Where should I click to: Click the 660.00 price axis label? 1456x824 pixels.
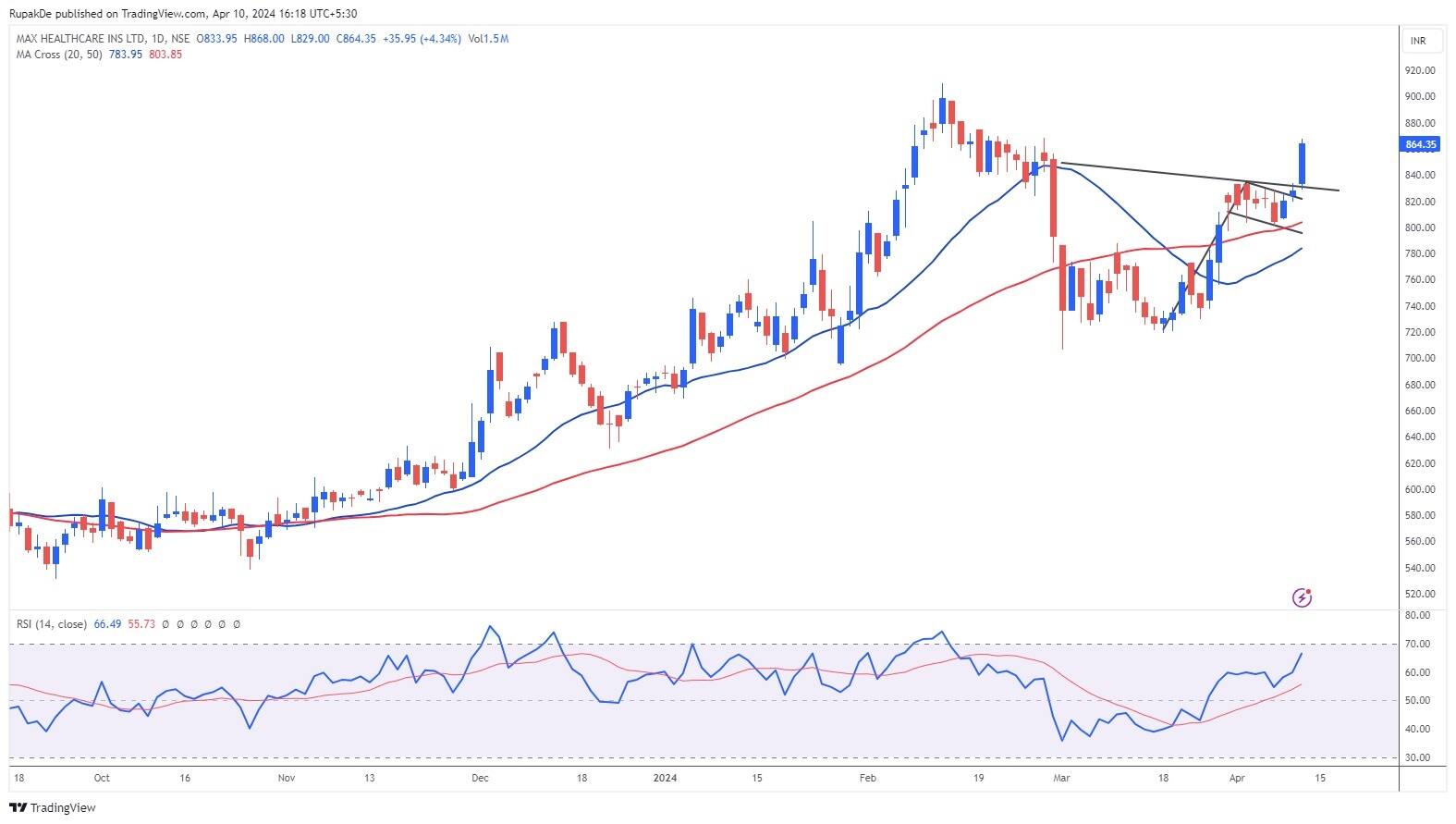coord(1420,411)
